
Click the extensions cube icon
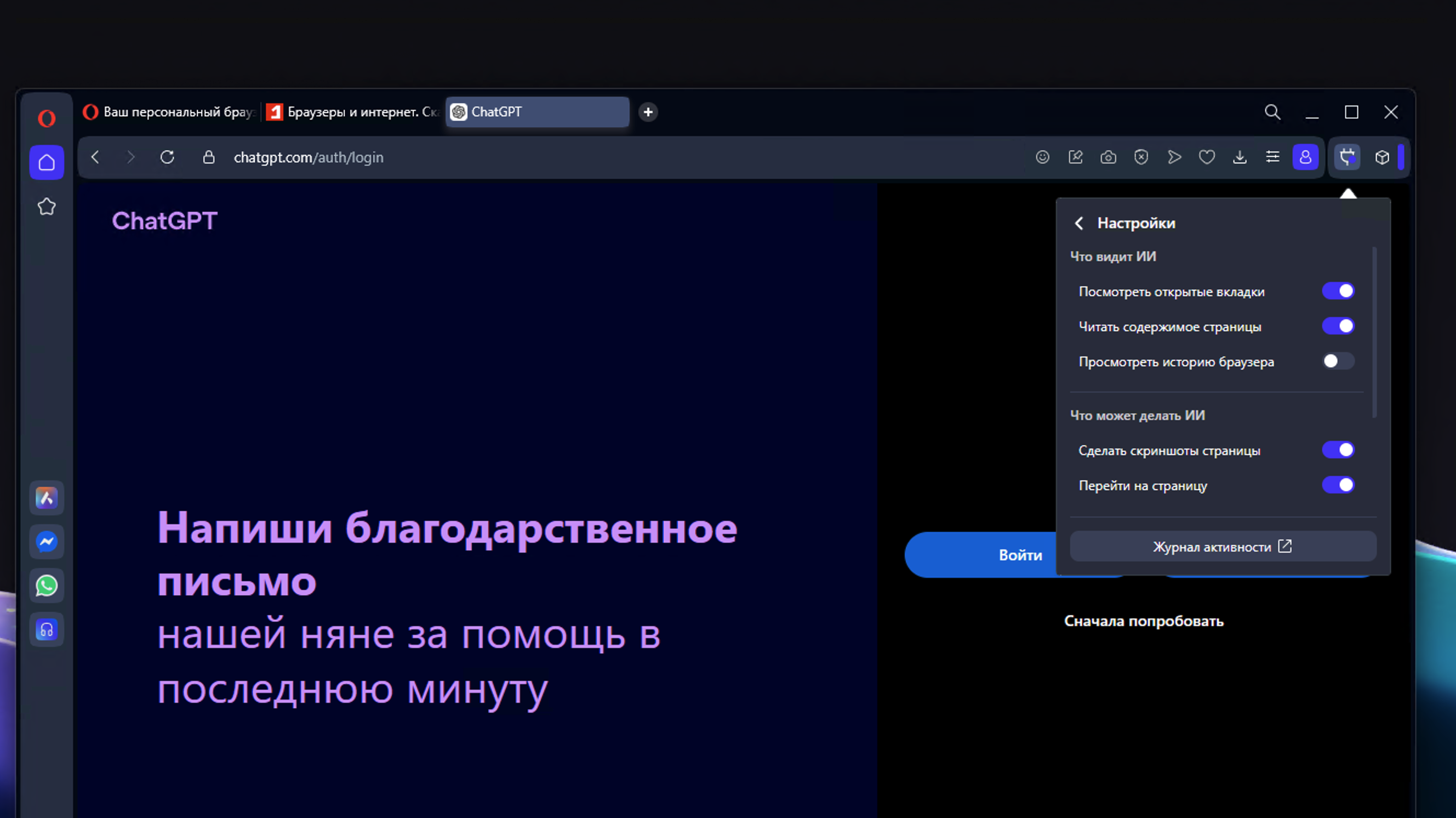point(1382,157)
